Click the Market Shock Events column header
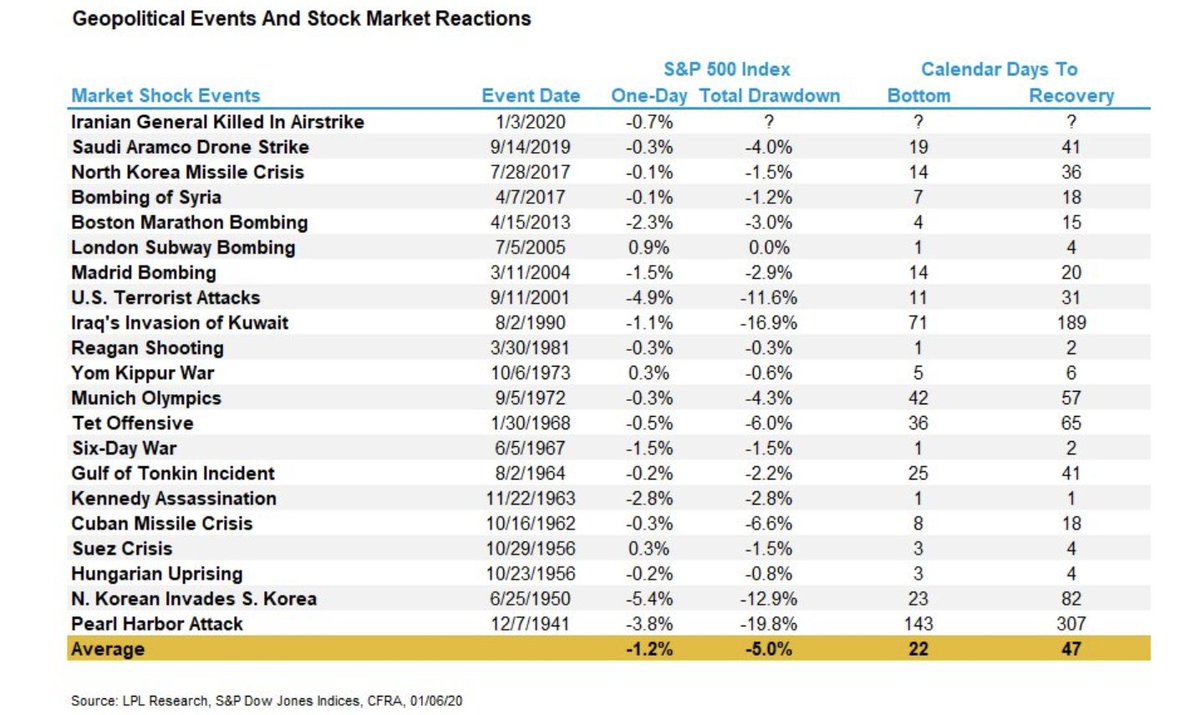 pyautogui.click(x=165, y=96)
